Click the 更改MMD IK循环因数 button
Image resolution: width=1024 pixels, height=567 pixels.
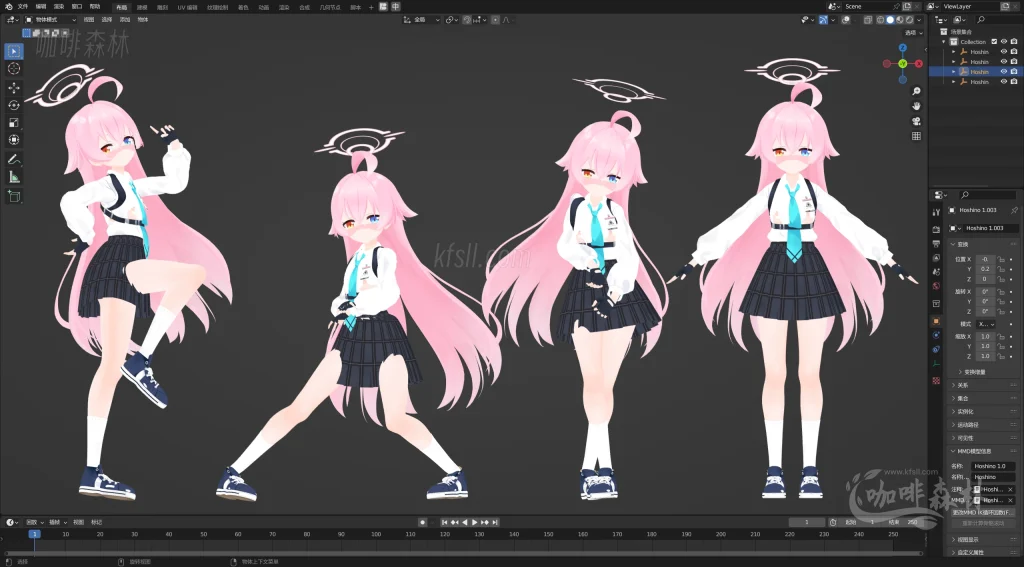(x=982, y=512)
